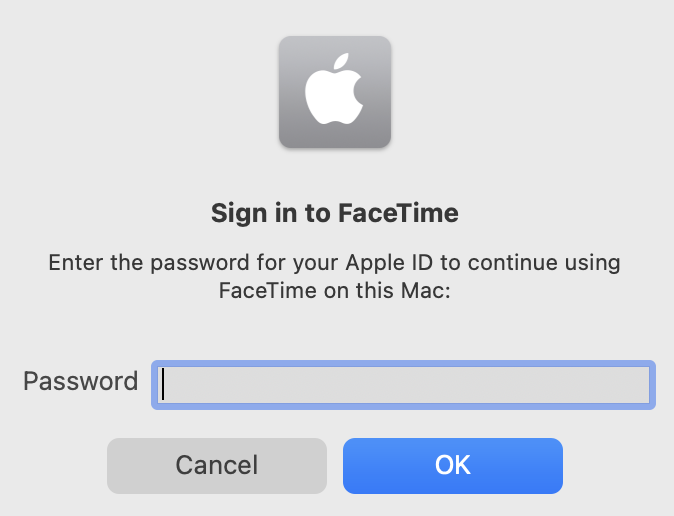Viewport: 674px width, 516px height.
Task: Click the "Enter the password" instruction text
Action: pyautogui.click(x=335, y=263)
